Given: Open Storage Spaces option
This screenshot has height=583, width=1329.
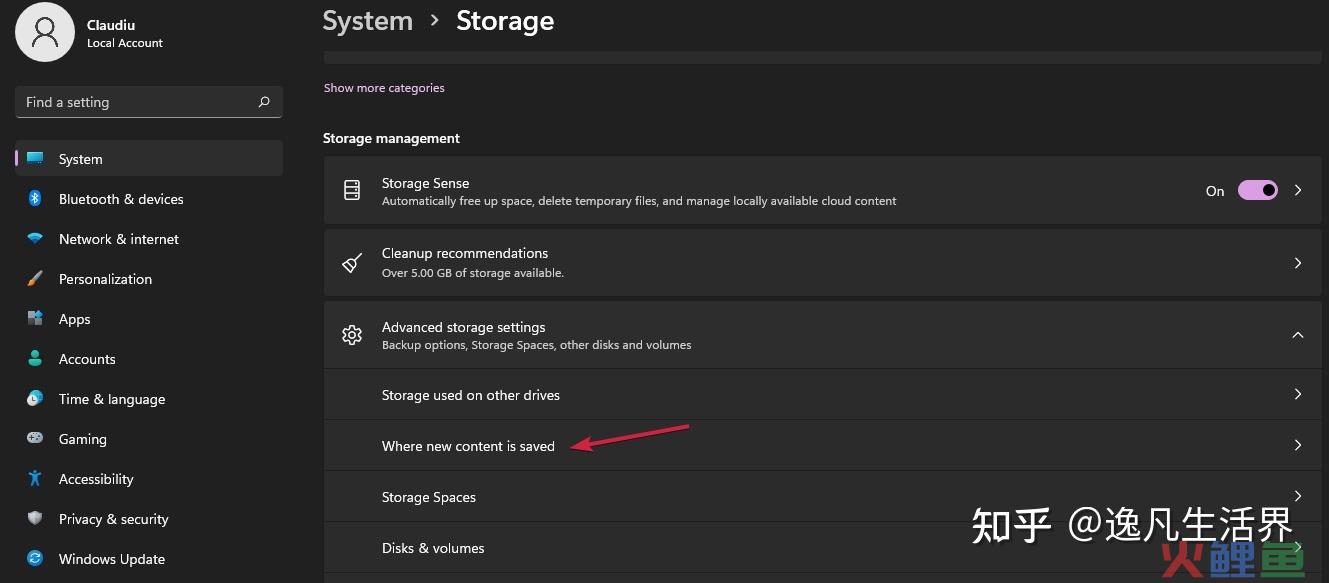Looking at the screenshot, I should pos(822,497).
